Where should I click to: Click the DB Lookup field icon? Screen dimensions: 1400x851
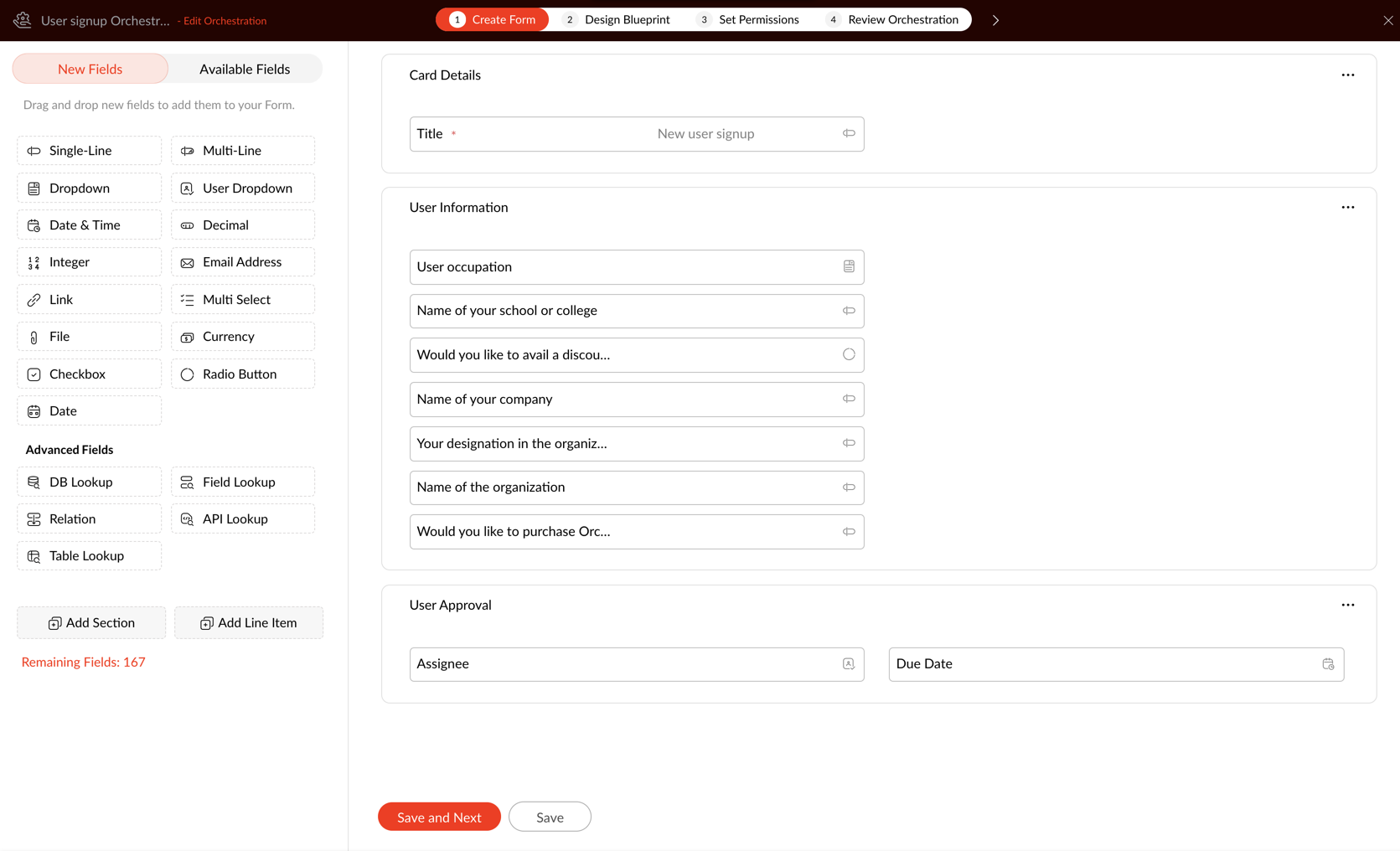click(x=34, y=482)
